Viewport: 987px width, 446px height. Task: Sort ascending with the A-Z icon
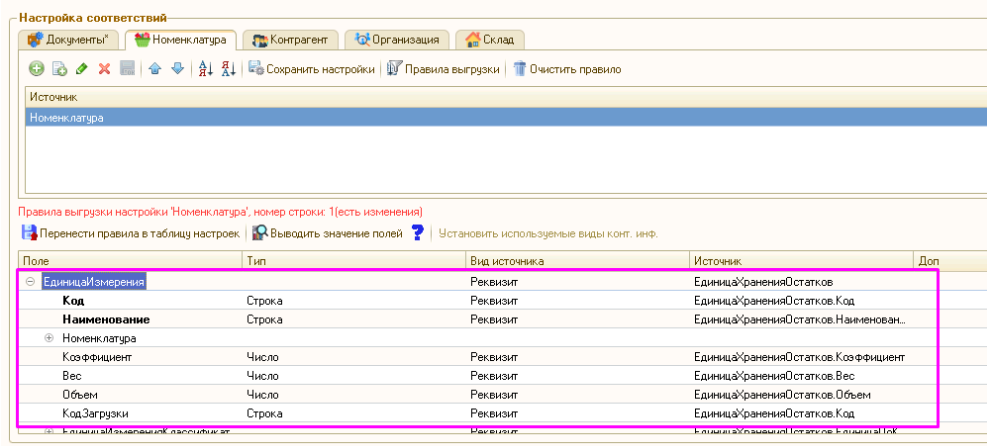click(206, 69)
